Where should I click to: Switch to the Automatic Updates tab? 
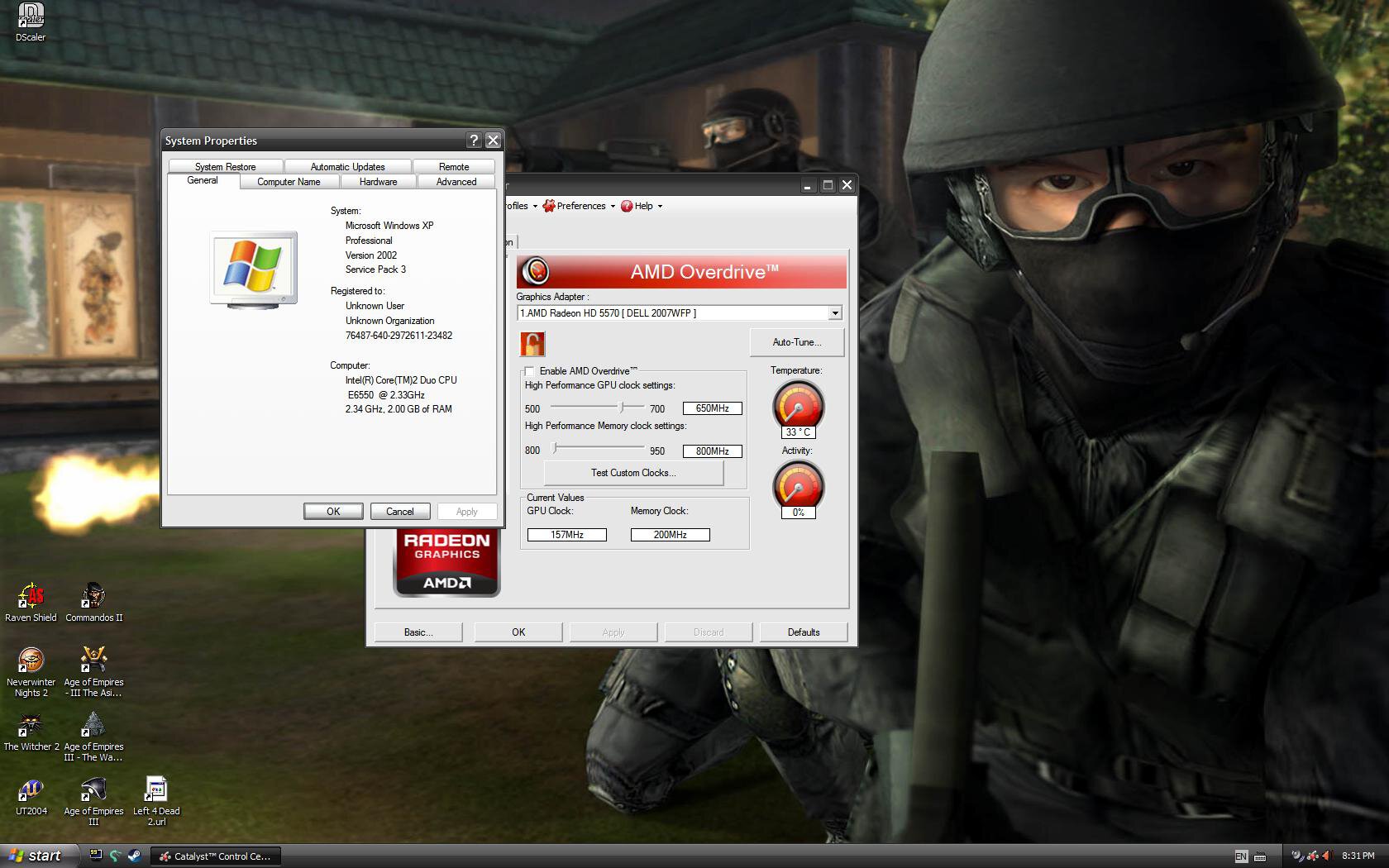pyautogui.click(x=347, y=166)
